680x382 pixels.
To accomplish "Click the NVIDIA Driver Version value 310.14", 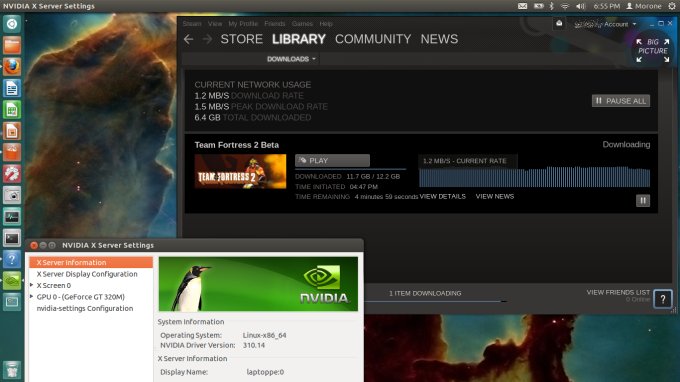I will tap(254, 346).
